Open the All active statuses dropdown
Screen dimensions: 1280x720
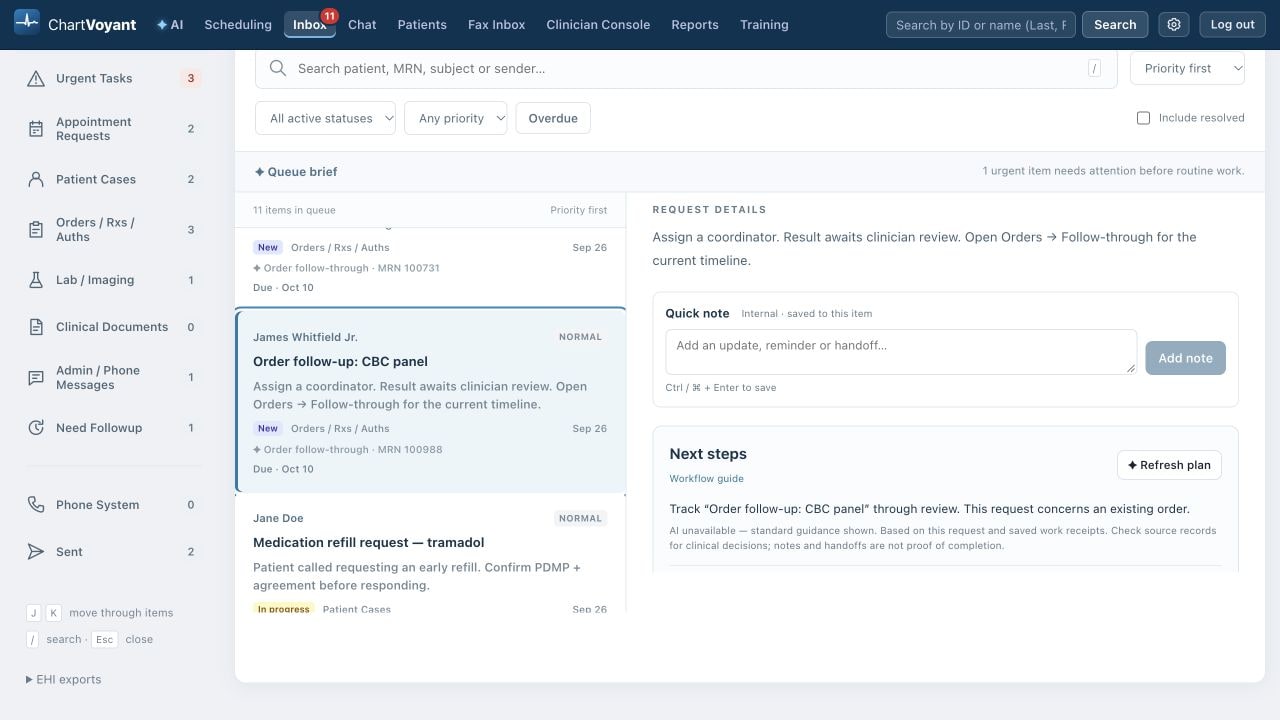325,118
